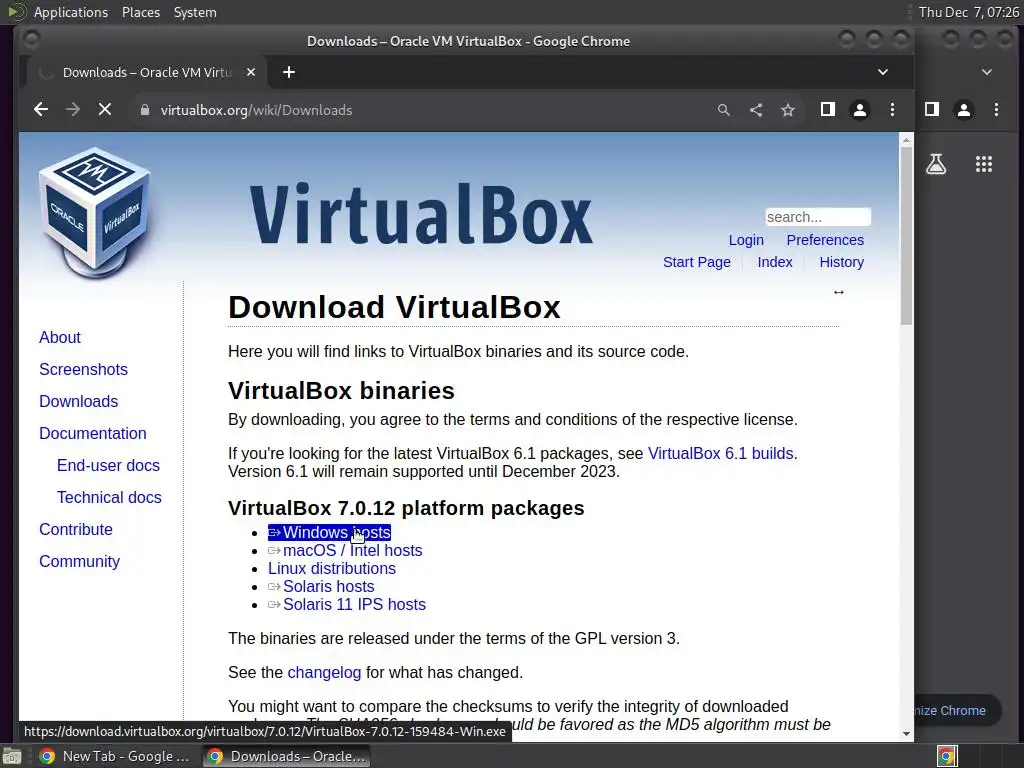This screenshot has height=768, width=1024.
Task: Click the scrollbar down arrow
Action: (906, 734)
